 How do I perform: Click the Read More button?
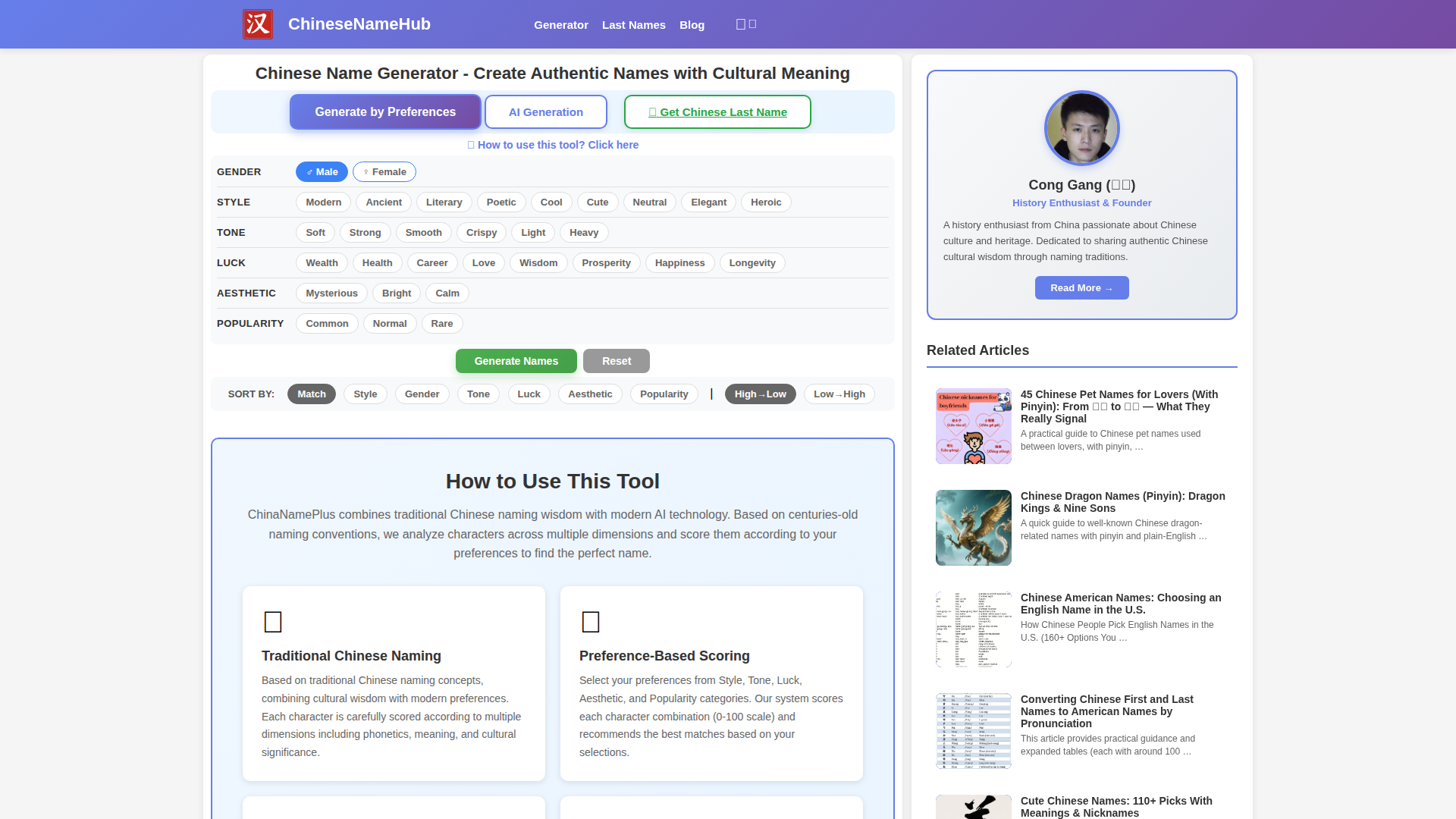click(1081, 288)
